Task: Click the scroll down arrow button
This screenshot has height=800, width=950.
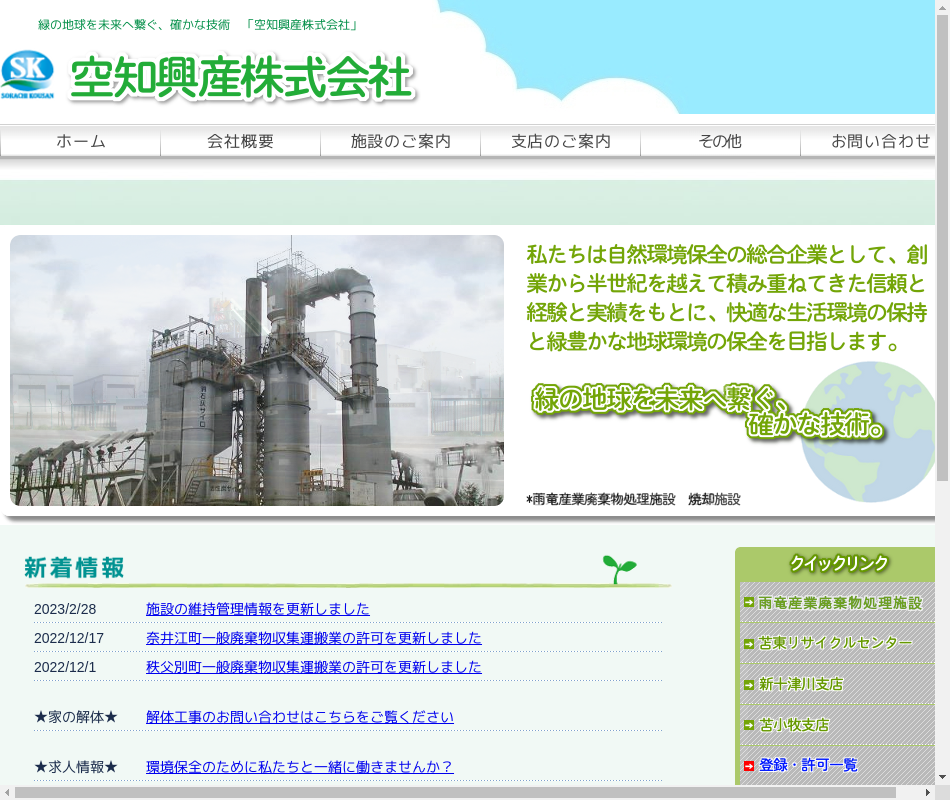Action: point(943,777)
